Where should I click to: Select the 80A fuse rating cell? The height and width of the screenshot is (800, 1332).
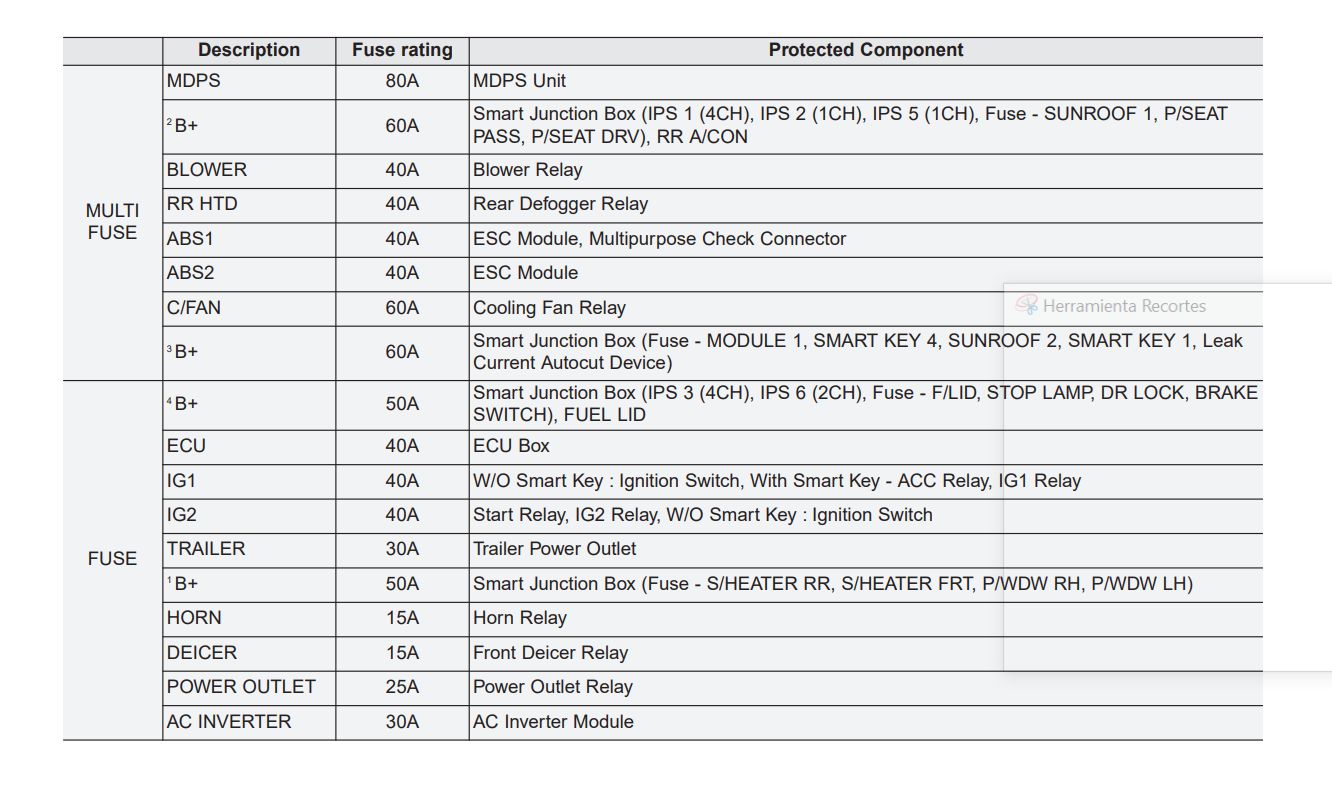pos(402,81)
